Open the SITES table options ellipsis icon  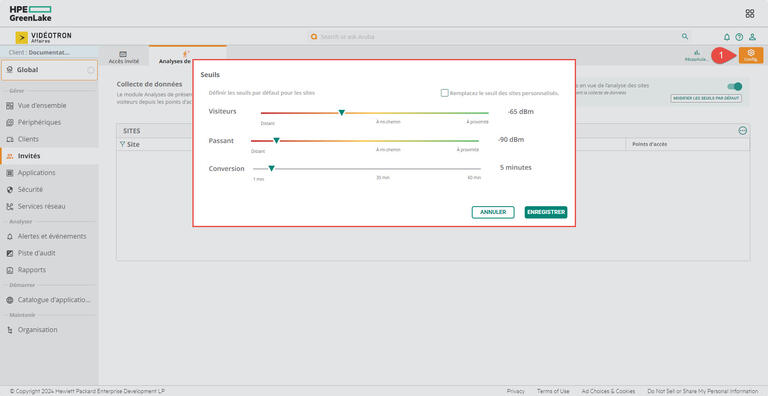click(743, 130)
